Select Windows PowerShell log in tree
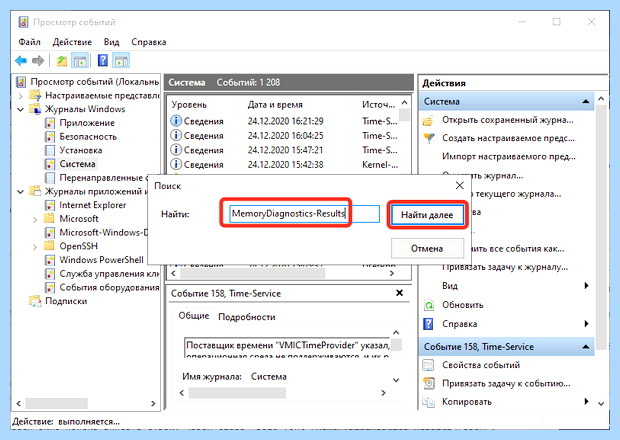620x440 pixels. (x=101, y=260)
